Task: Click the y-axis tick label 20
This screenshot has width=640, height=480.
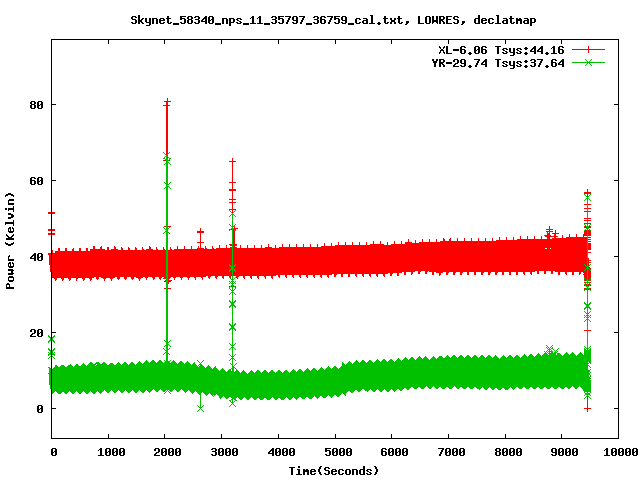Action: pyautogui.click(x=36, y=333)
